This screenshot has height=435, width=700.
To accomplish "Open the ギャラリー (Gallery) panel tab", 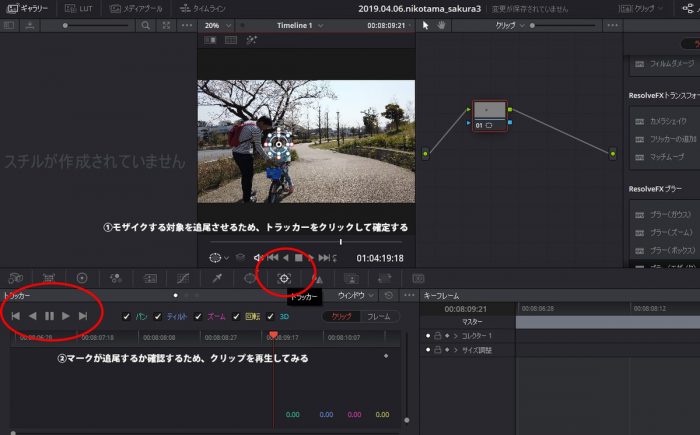I will (x=28, y=8).
